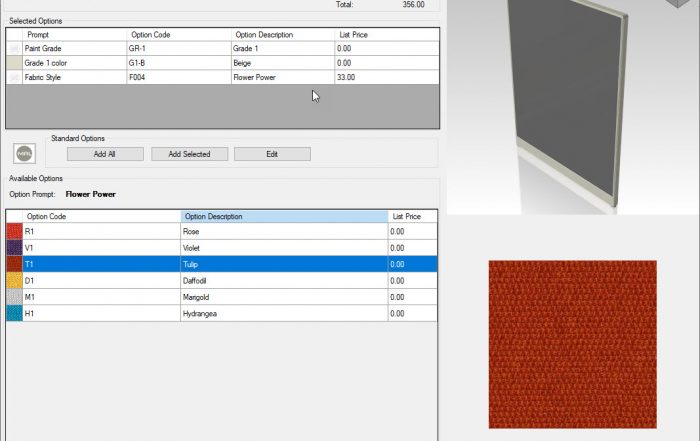The image size is (700, 441).
Task: Pick the Daffodil yellow swatch icon
Action: [14, 281]
